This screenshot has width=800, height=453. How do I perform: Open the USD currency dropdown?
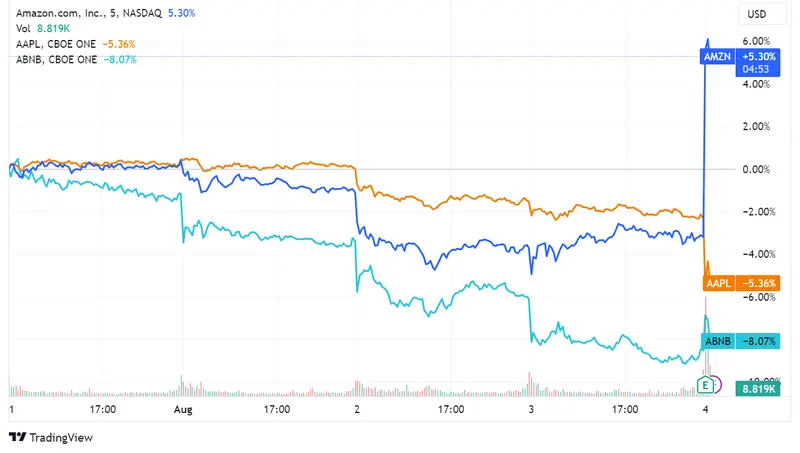pyautogui.click(x=756, y=14)
